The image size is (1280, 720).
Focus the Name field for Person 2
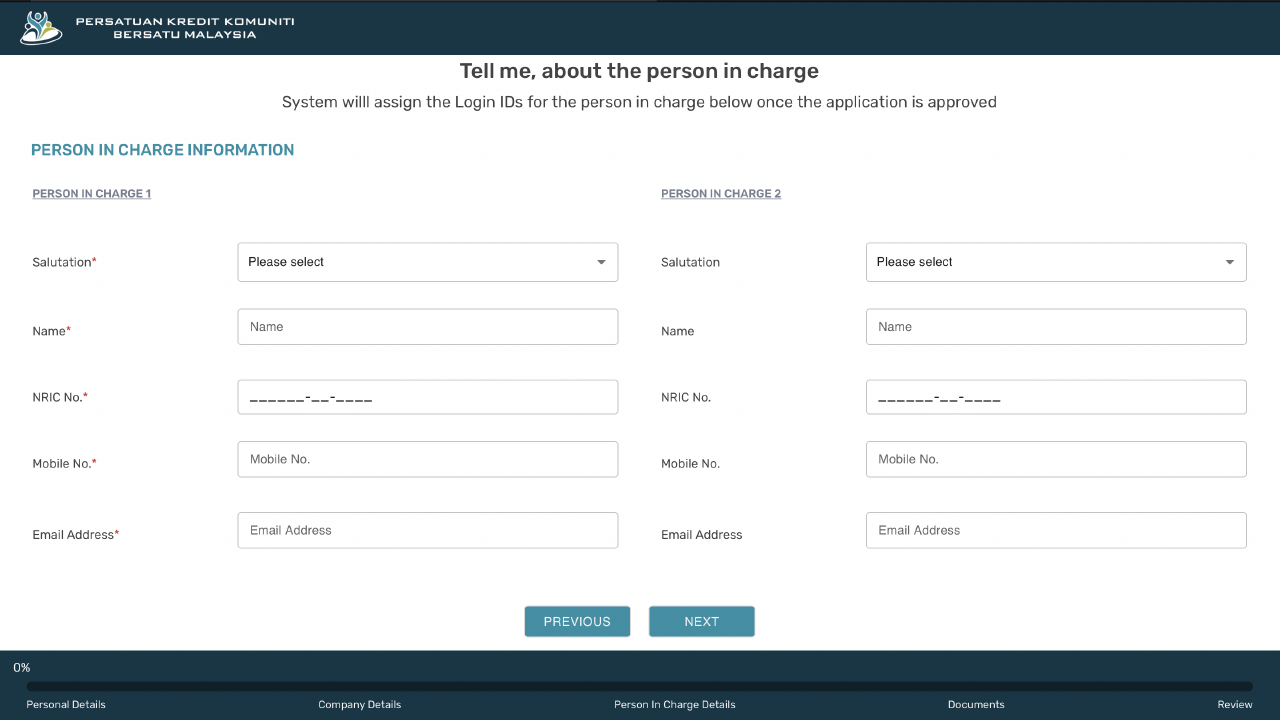coord(1056,327)
